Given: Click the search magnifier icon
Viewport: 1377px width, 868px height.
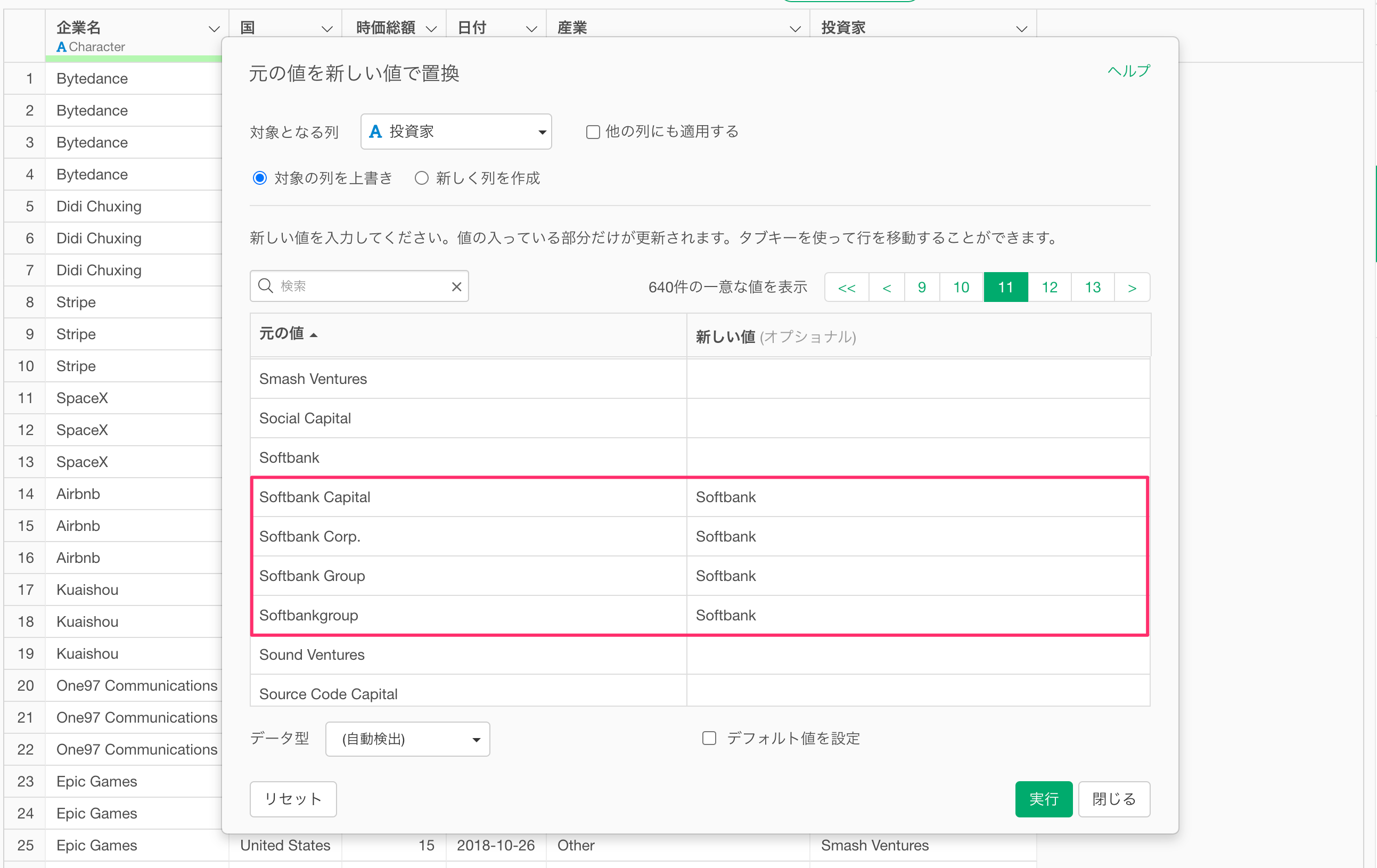Looking at the screenshot, I should (x=265, y=286).
